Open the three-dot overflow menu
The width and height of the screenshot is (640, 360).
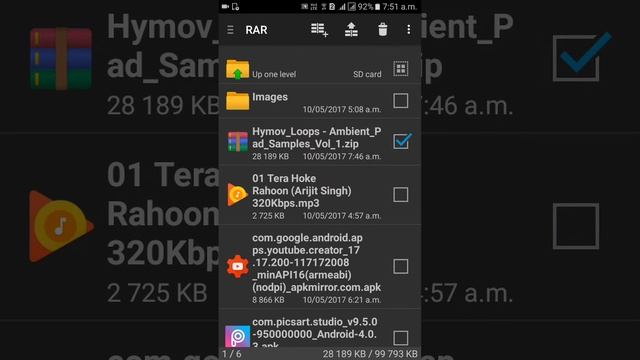point(409,29)
